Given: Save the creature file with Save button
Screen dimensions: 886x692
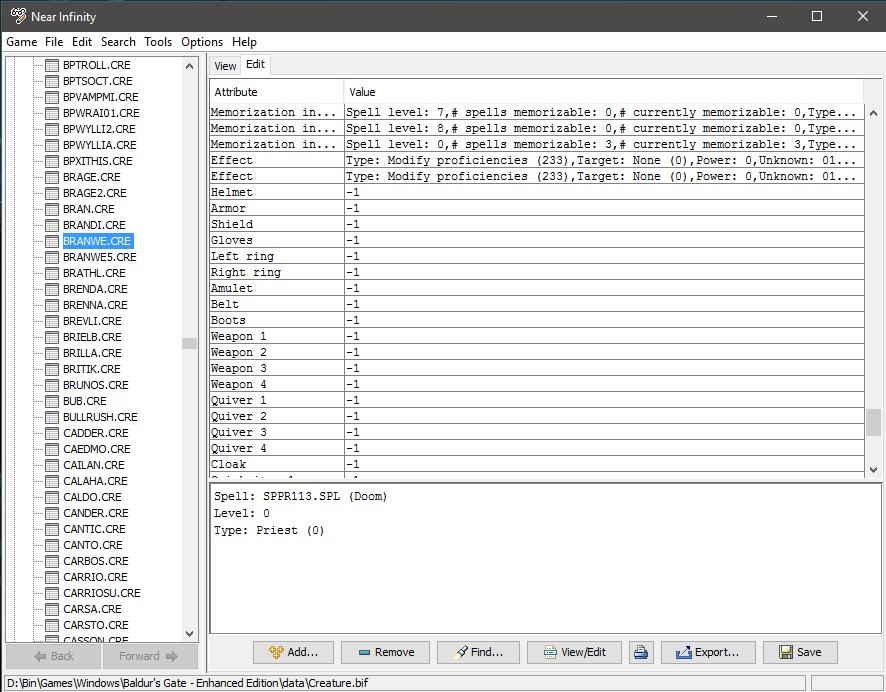Looking at the screenshot, I should tap(800, 652).
